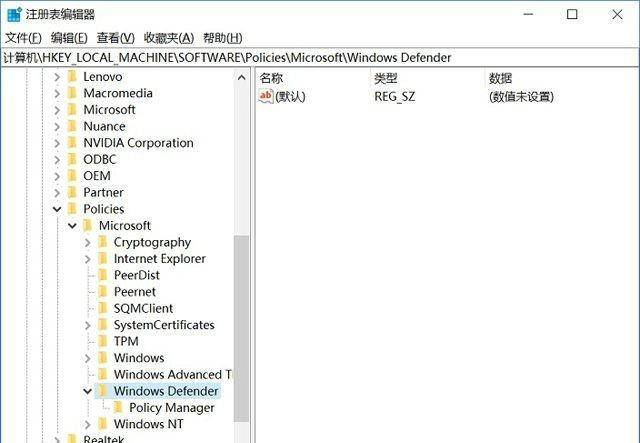
Task: Click the NVIDIA Corporation folder icon
Action: (72, 143)
